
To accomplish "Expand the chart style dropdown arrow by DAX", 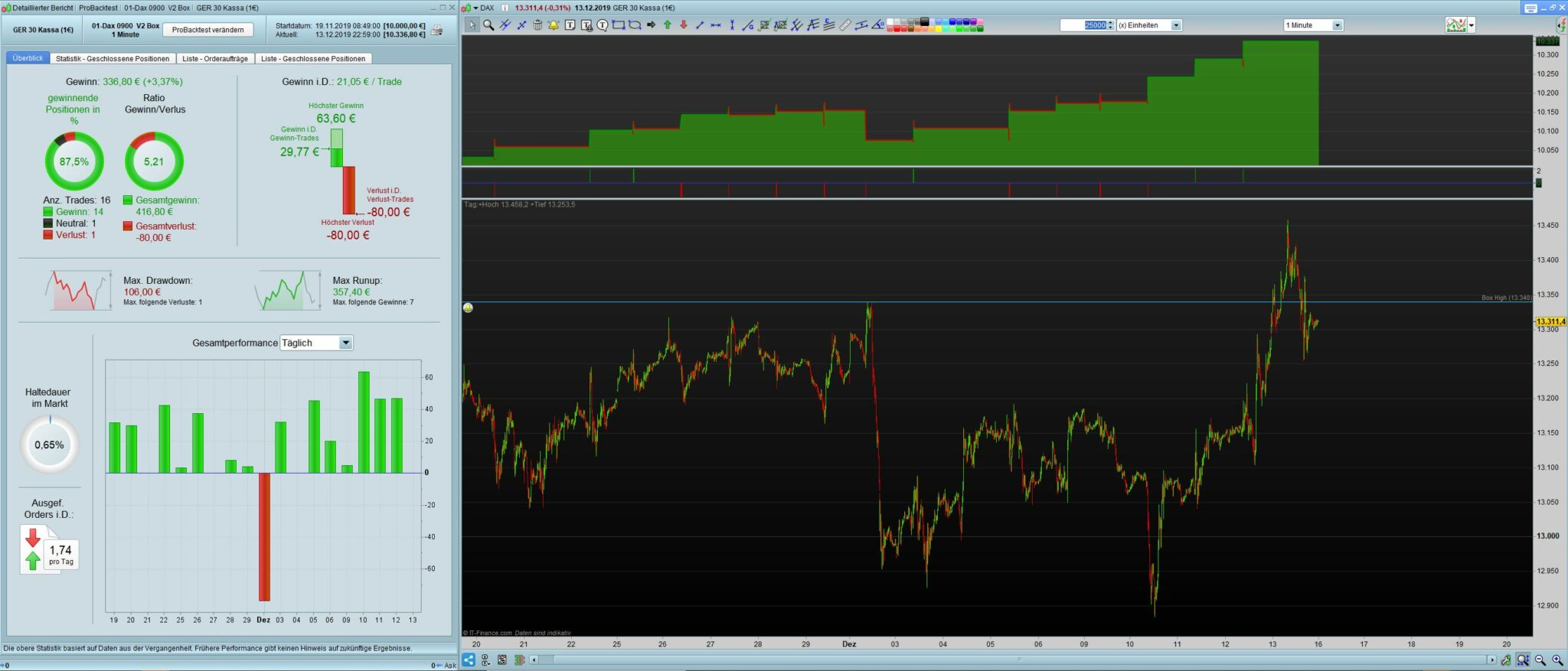I will 475,8.
